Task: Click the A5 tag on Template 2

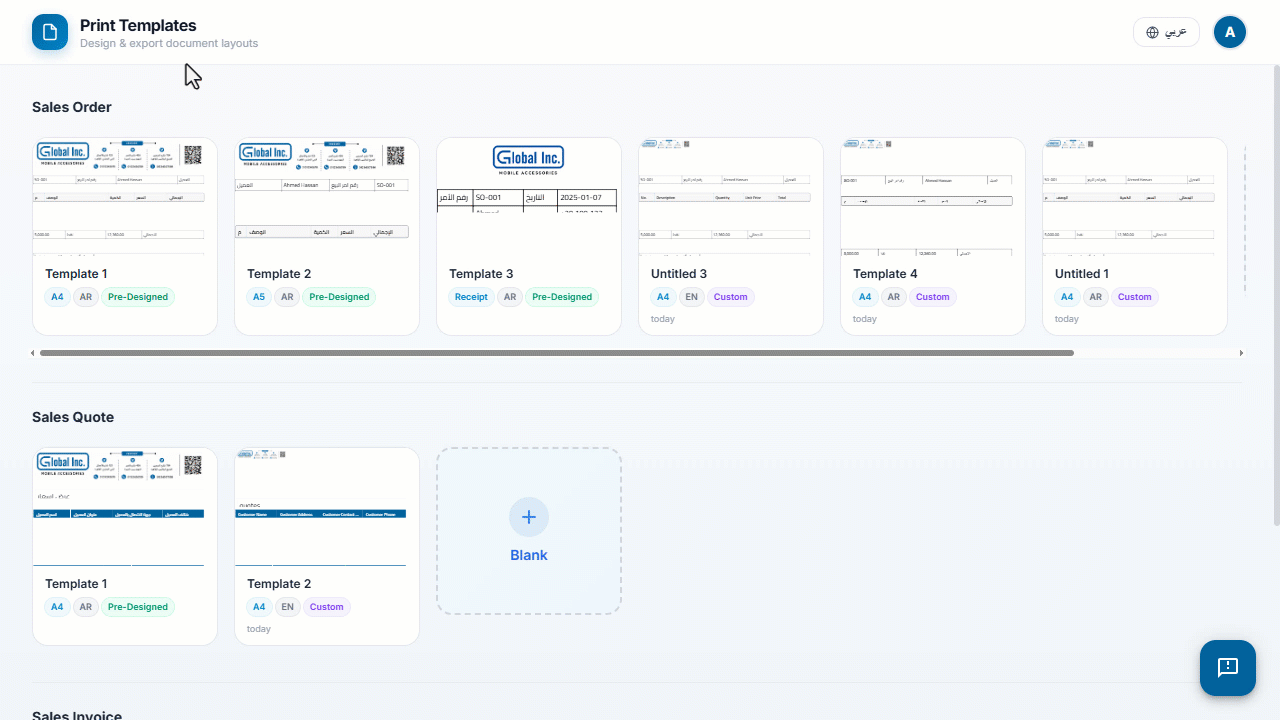Action: (x=259, y=297)
